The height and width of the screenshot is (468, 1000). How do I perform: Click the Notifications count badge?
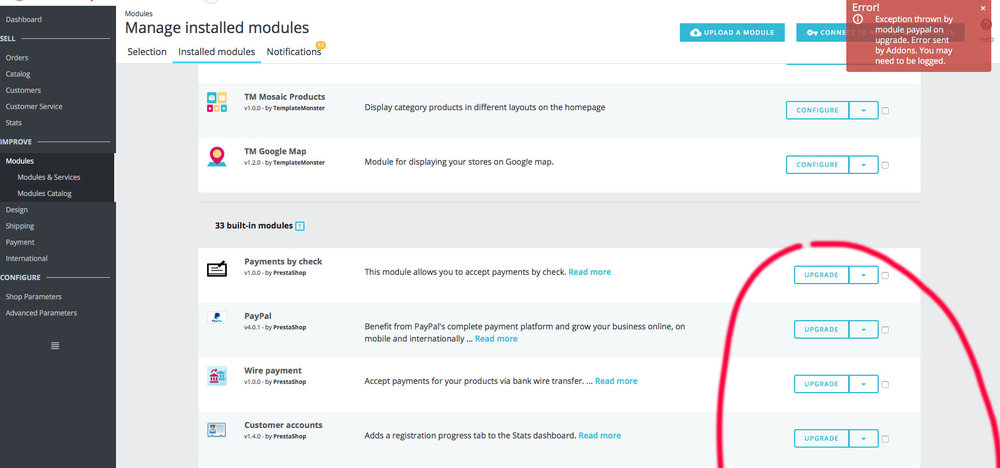coord(321,45)
